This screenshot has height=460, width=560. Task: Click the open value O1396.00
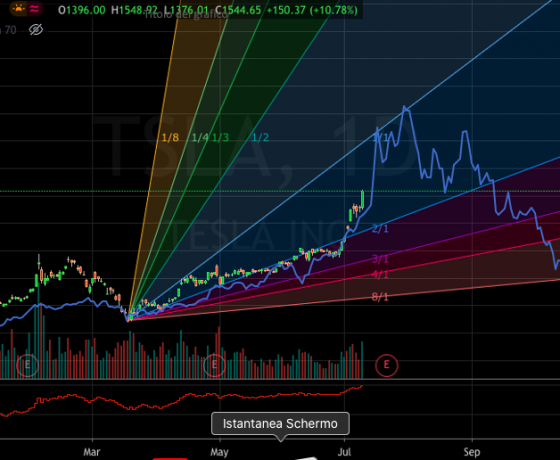tap(82, 10)
